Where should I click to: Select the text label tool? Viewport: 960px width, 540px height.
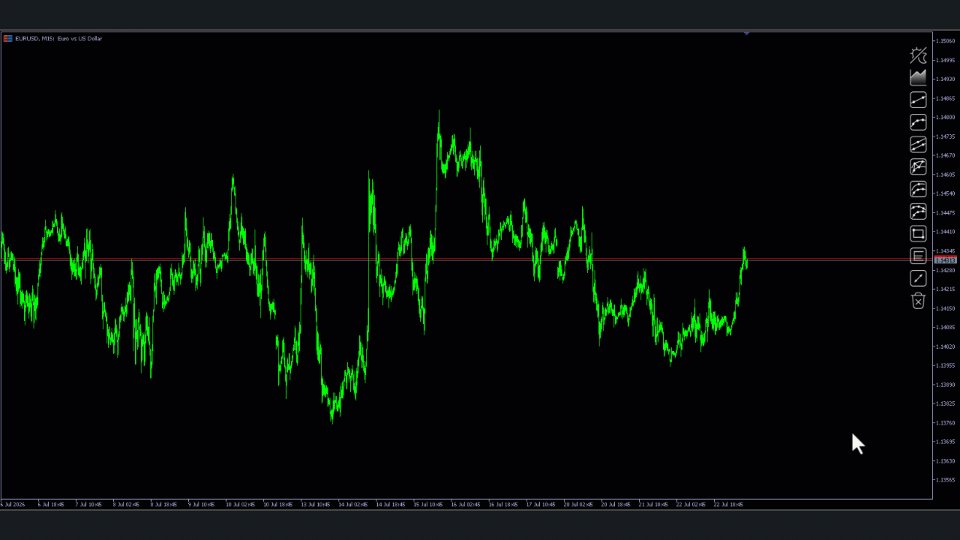click(x=918, y=256)
